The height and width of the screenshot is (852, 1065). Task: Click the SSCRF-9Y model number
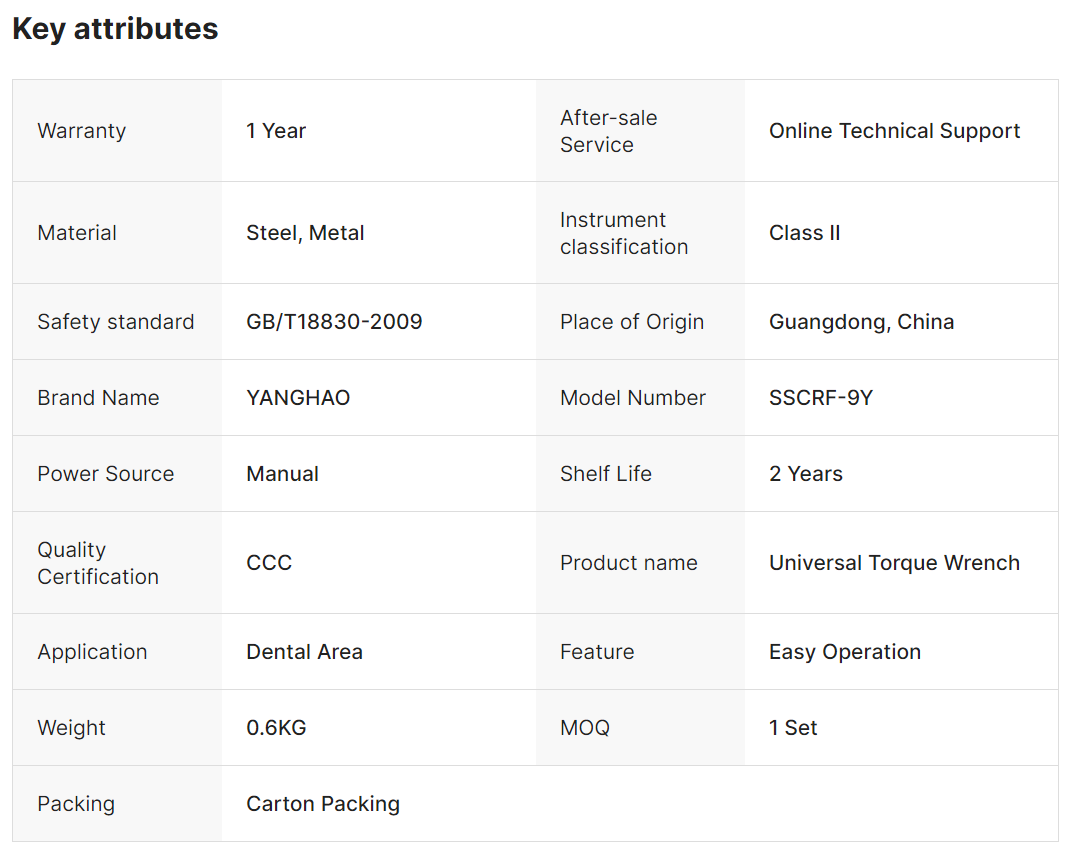click(820, 398)
